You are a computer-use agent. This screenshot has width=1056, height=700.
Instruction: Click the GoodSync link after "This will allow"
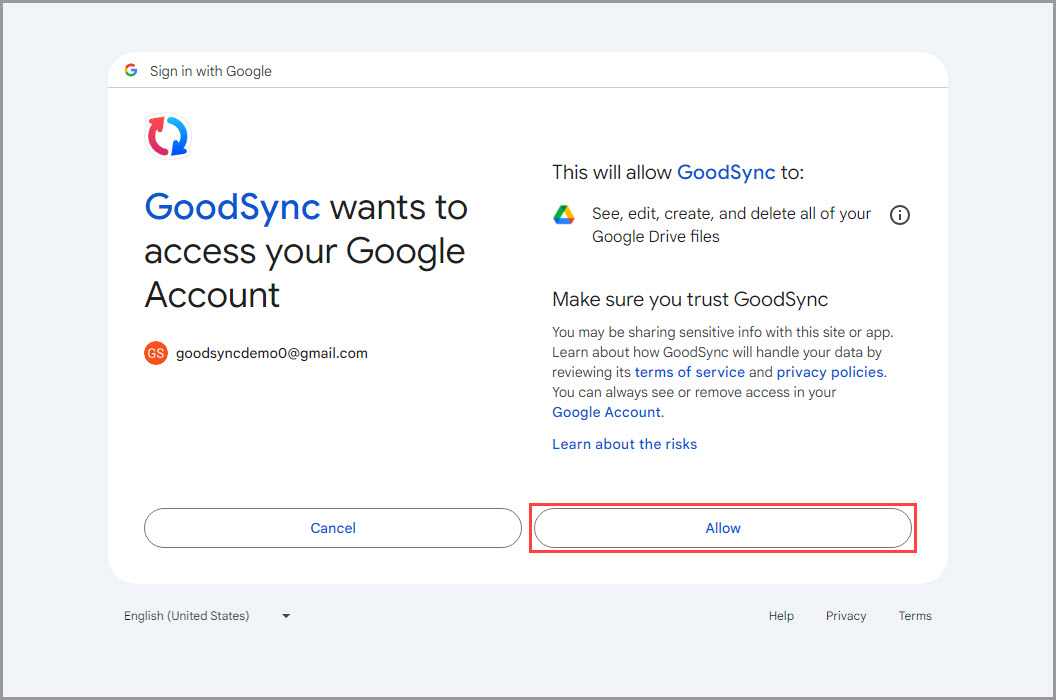click(x=726, y=172)
